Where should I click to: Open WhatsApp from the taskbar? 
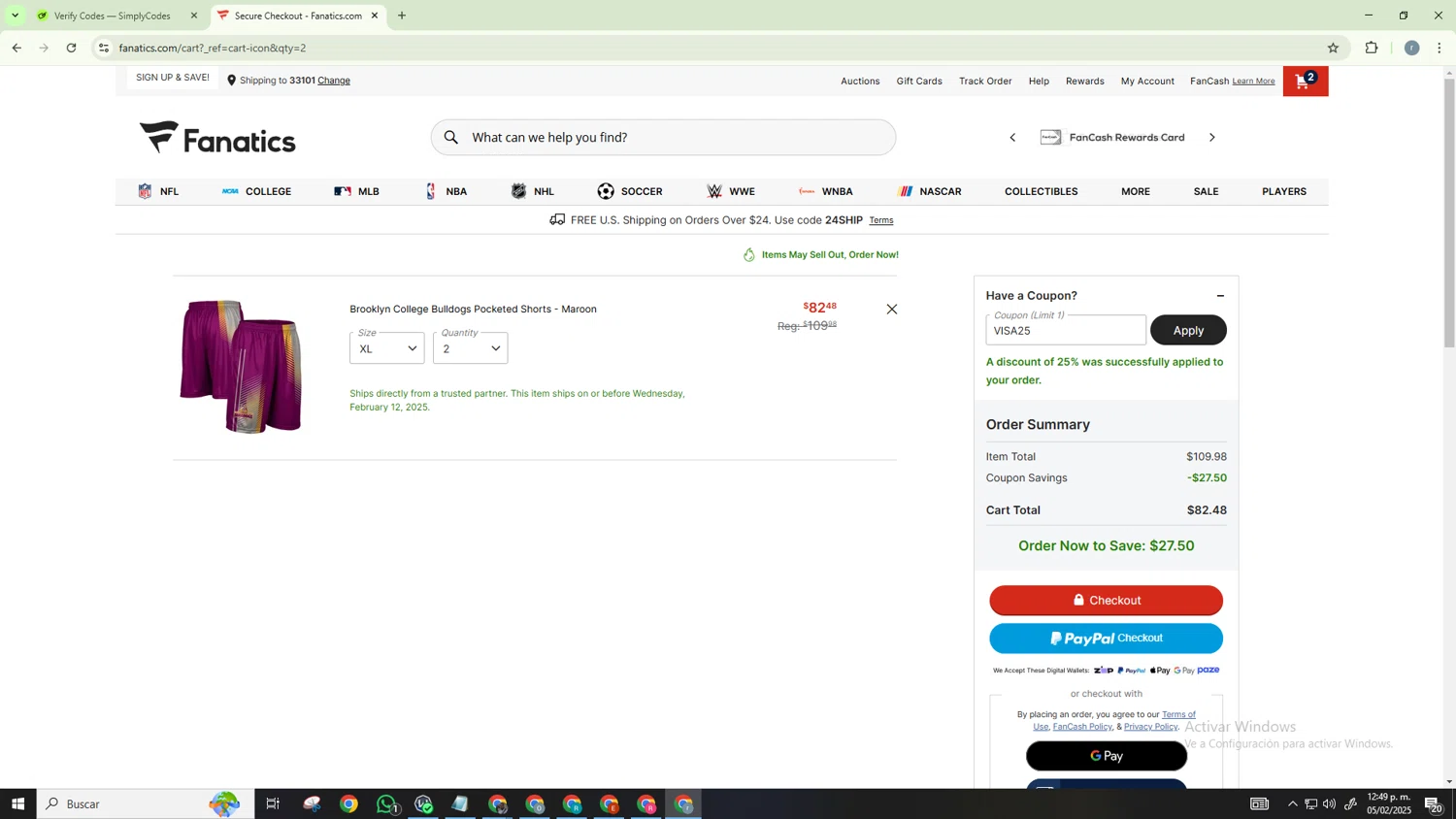pos(387,804)
